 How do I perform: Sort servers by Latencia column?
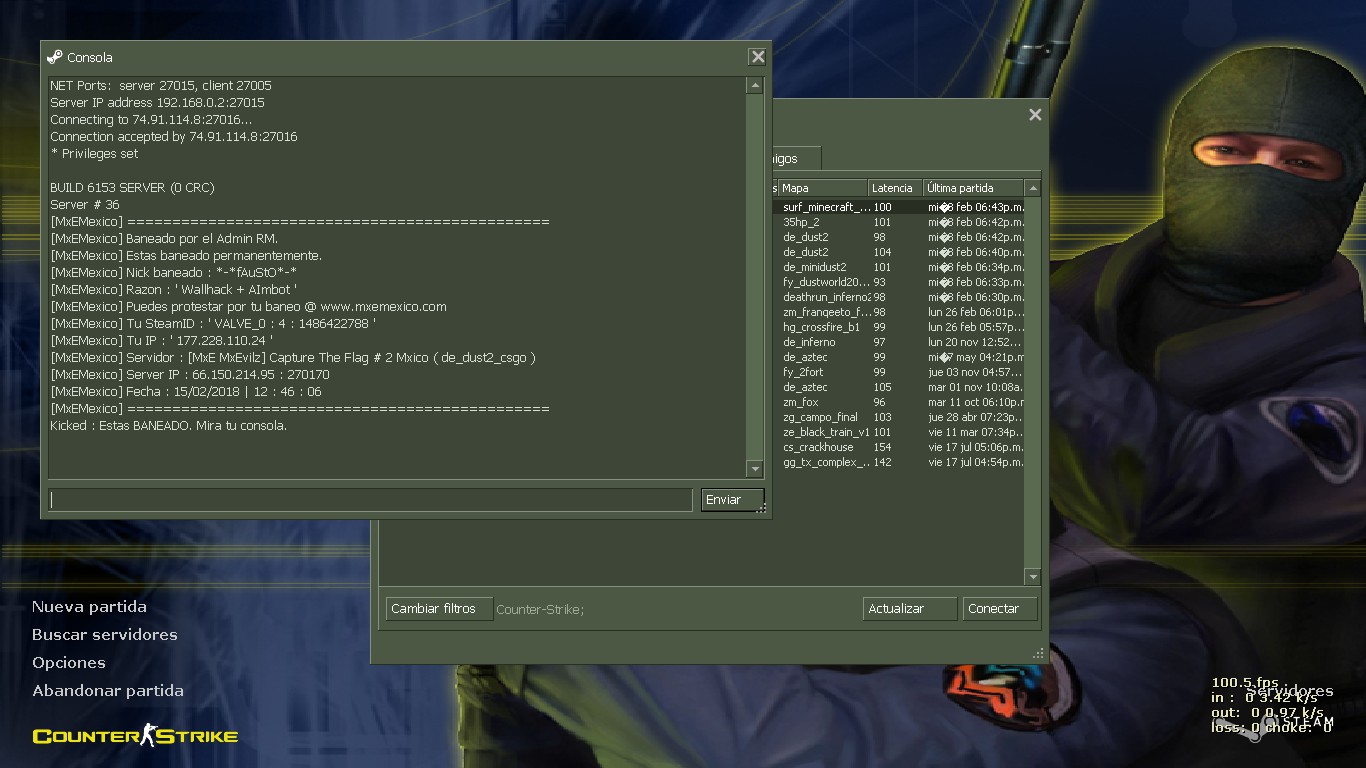(x=895, y=188)
